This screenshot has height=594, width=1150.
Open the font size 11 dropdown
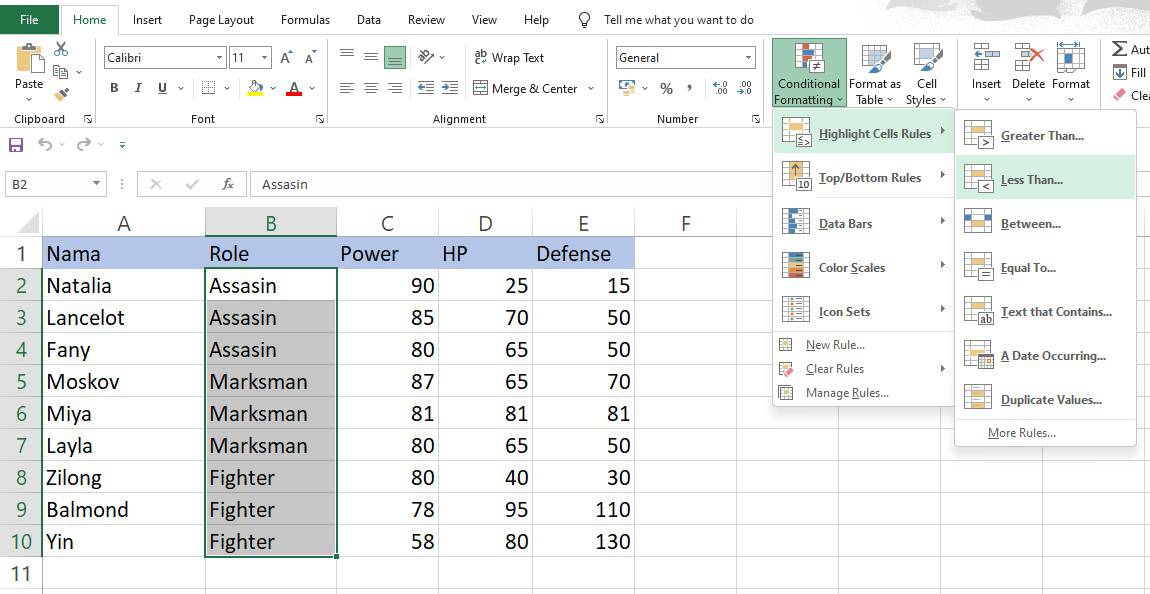pos(264,58)
